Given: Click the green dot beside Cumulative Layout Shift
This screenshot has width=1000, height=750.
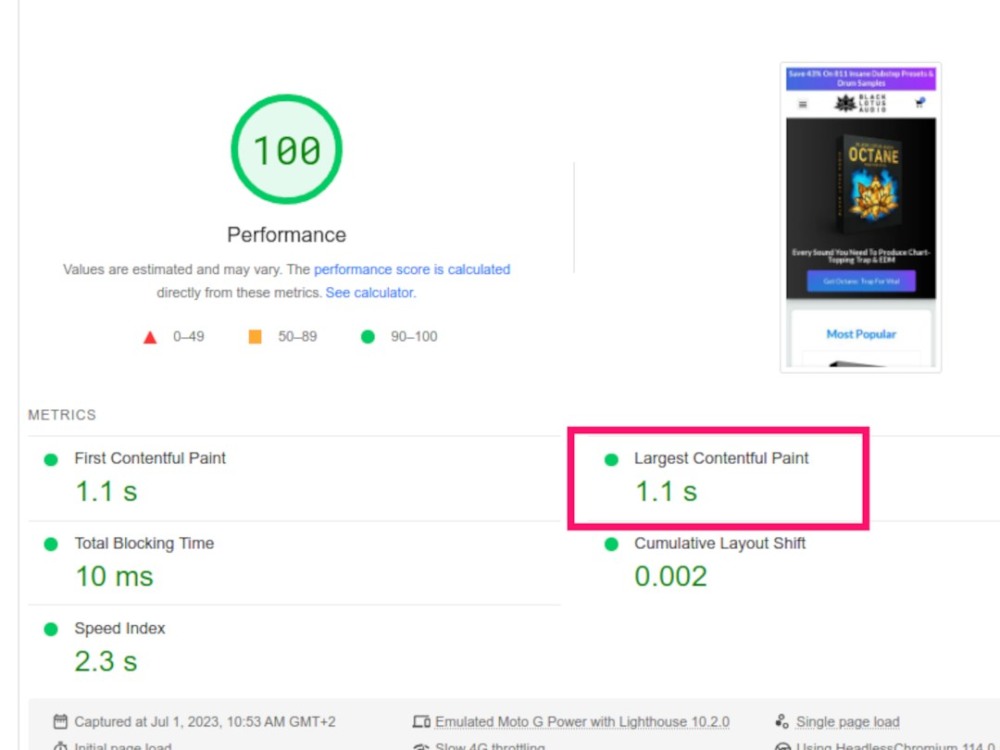Looking at the screenshot, I should point(610,544).
